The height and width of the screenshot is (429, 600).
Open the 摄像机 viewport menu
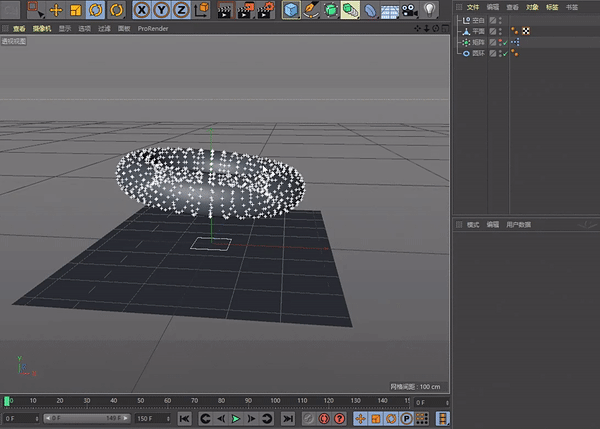[42, 29]
